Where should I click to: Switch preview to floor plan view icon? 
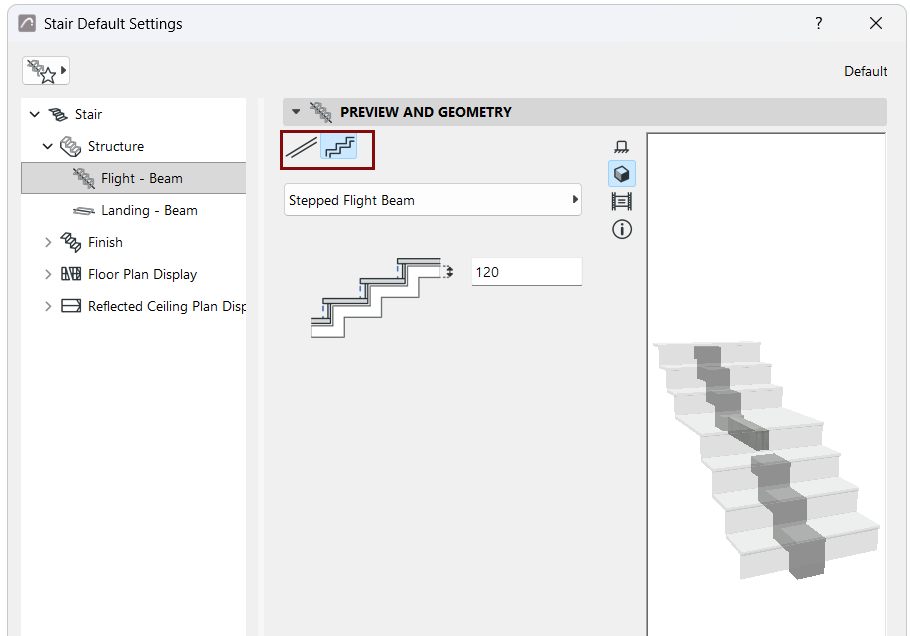click(622, 146)
